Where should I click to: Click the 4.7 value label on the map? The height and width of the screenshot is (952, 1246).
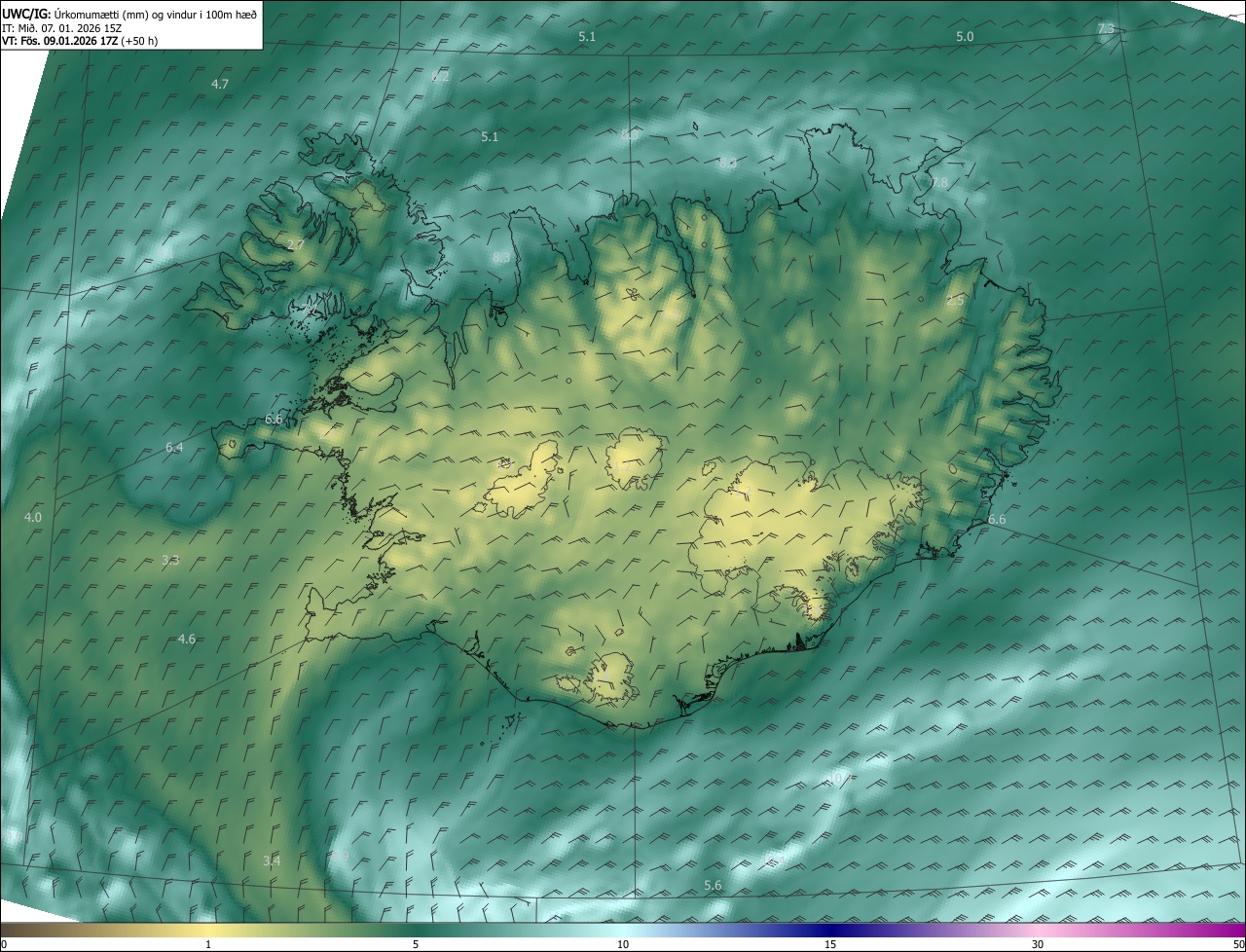point(220,84)
